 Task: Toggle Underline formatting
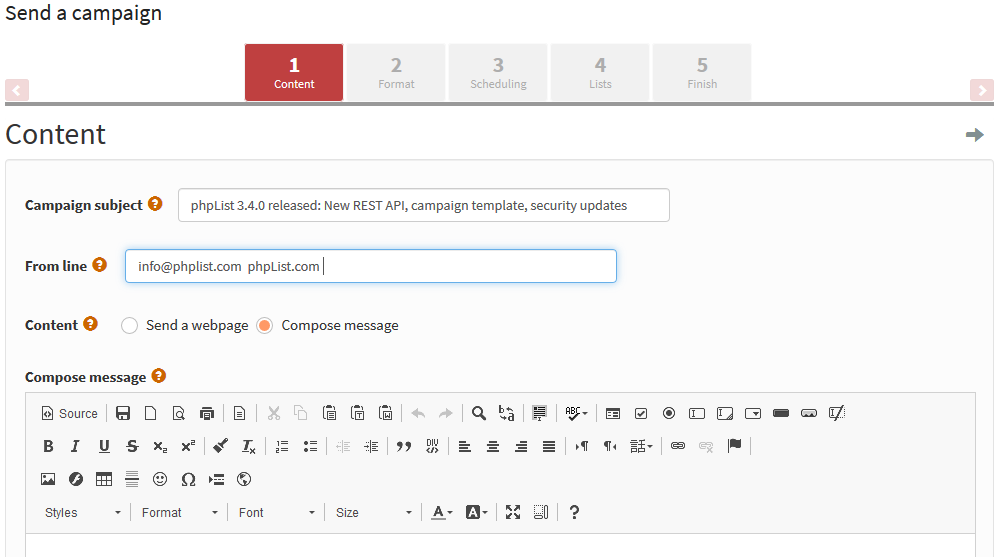(104, 446)
